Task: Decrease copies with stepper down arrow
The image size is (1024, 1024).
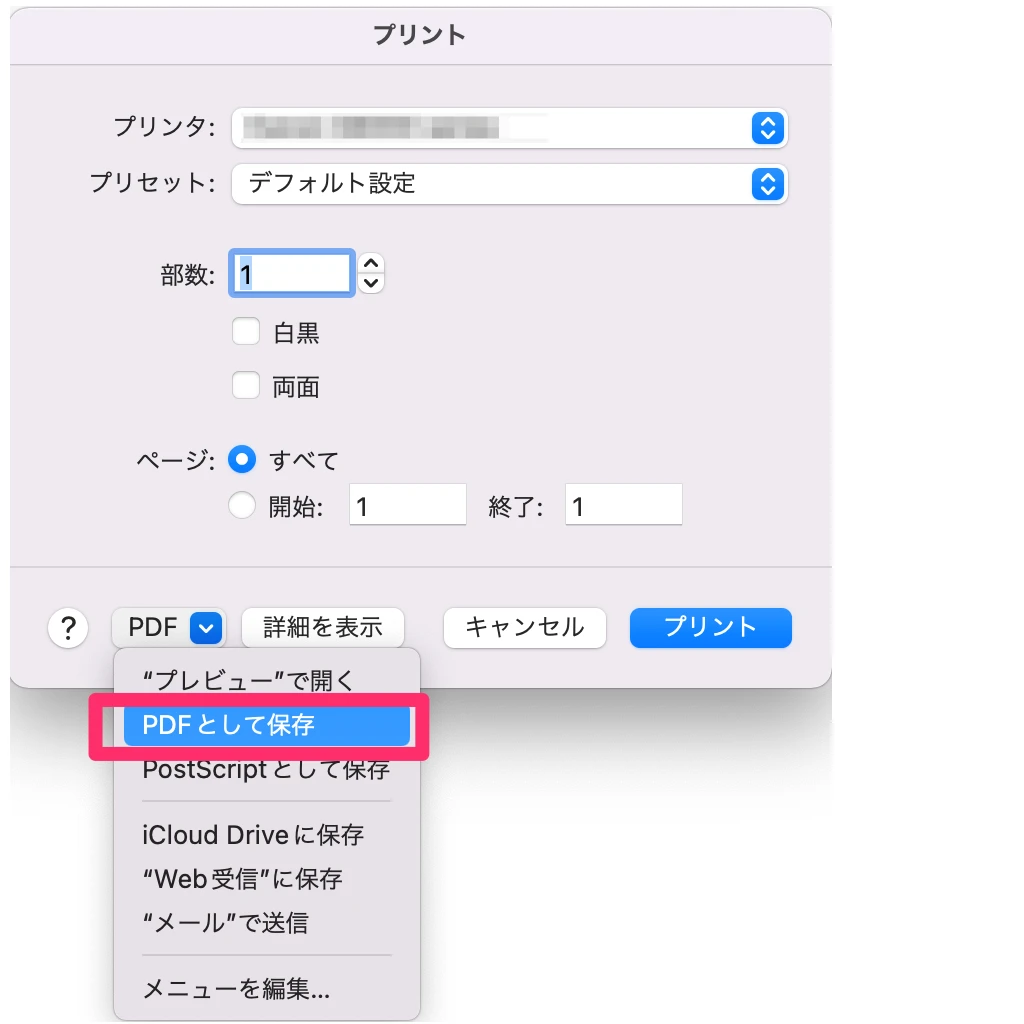Action: [371, 283]
